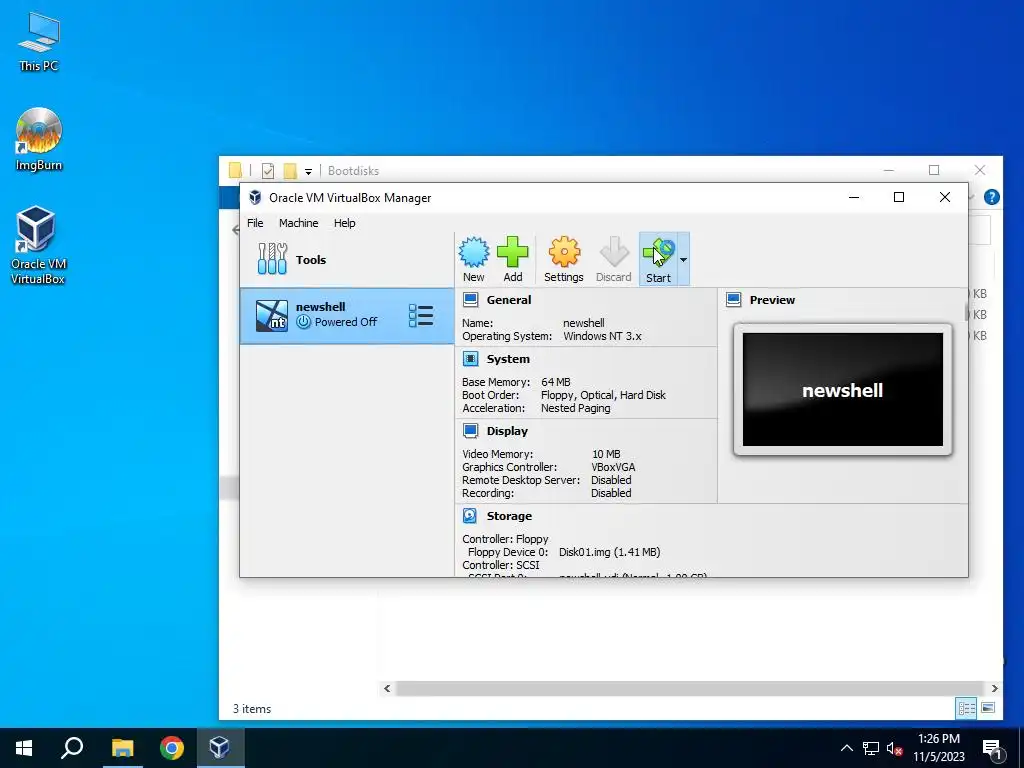Screen dimensions: 1024x768
Task: Select the Tools item in VirtualBox
Action: (347, 259)
